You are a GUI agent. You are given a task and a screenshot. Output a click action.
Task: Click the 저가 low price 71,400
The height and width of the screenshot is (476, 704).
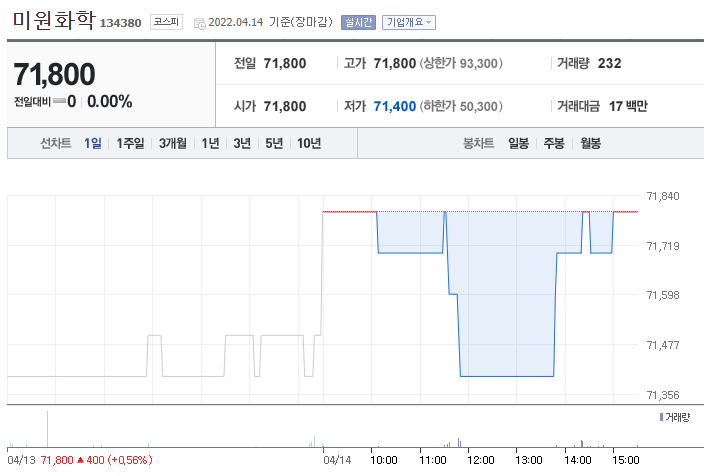(395, 106)
